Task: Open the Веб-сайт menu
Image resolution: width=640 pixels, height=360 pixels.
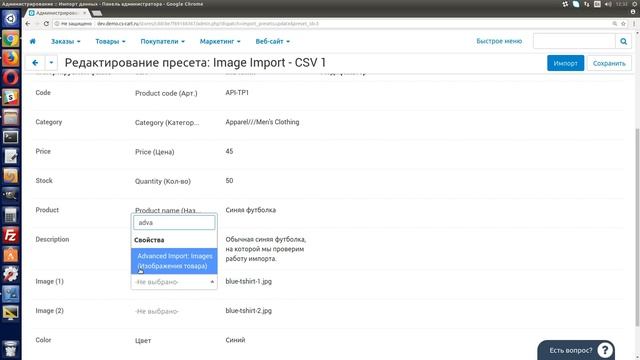Action: point(273,41)
